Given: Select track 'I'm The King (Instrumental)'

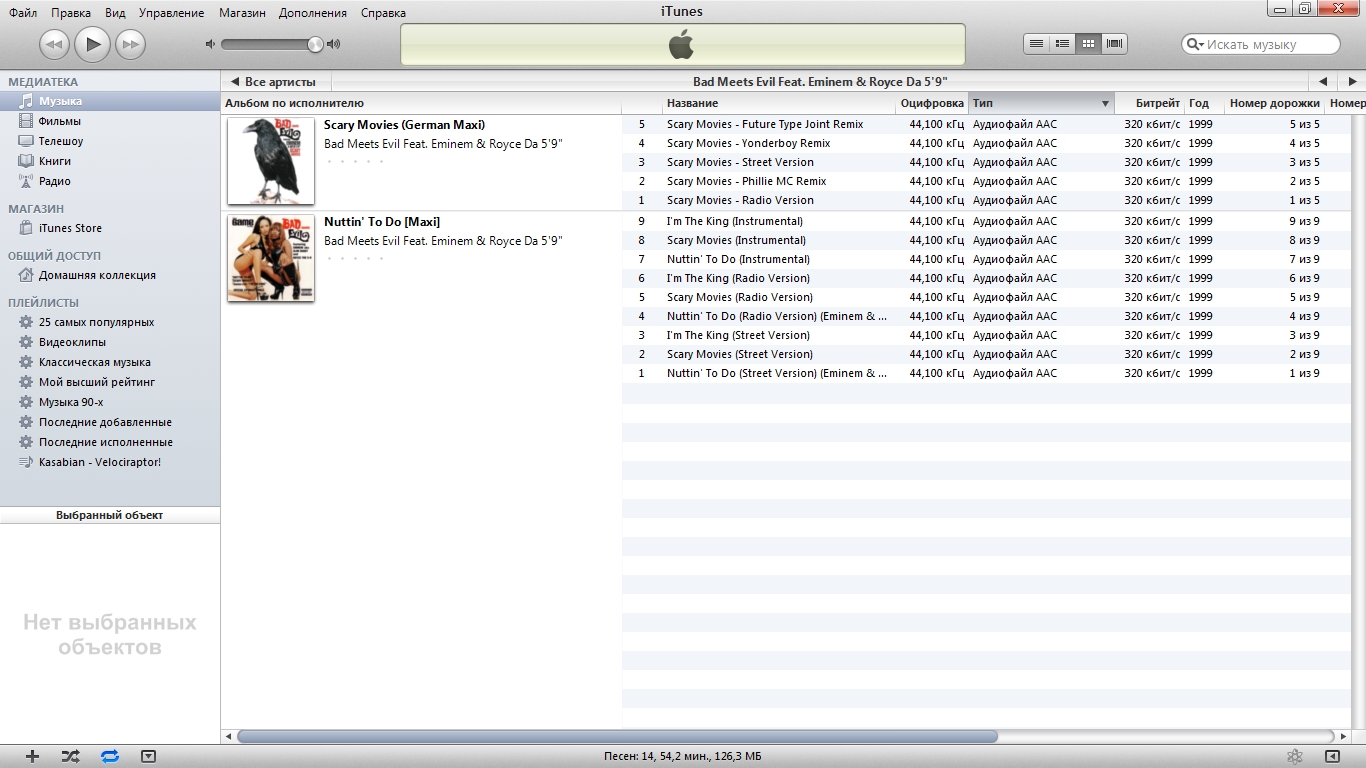Looking at the screenshot, I should [x=735, y=221].
